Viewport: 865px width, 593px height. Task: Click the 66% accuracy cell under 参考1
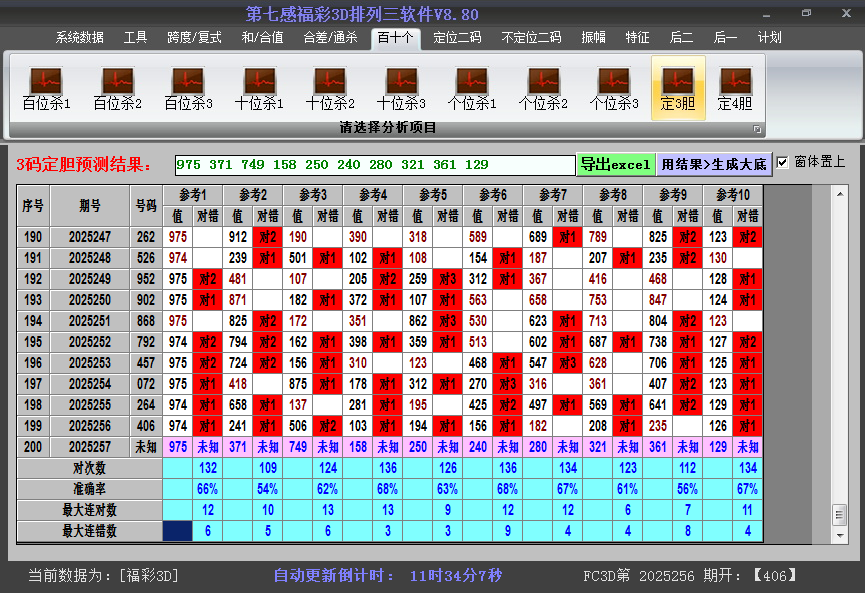click(208, 489)
